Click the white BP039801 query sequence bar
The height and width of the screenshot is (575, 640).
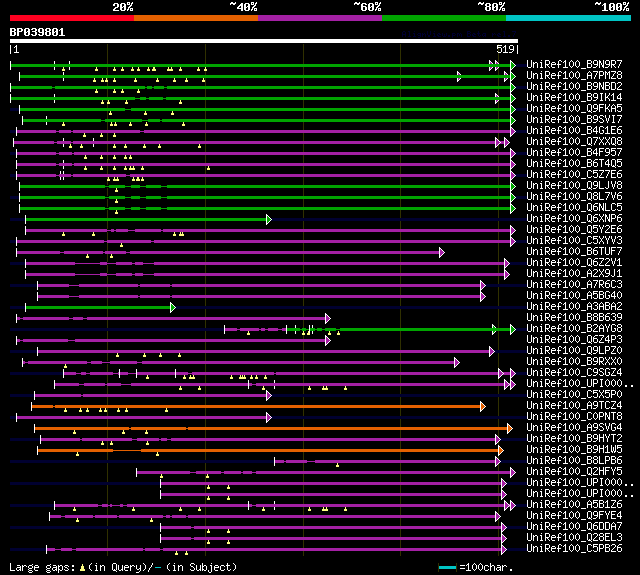click(x=264, y=41)
